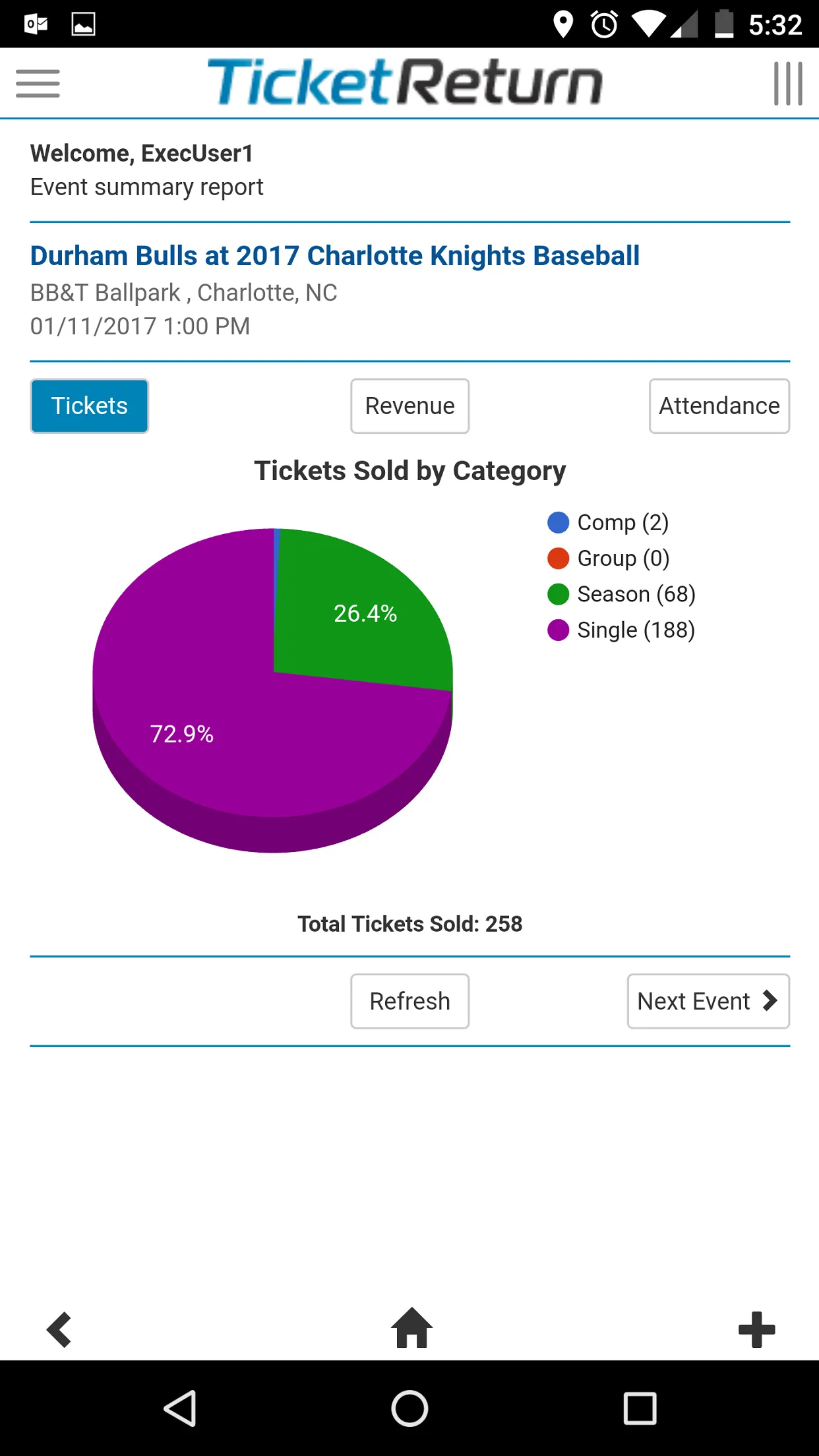Tap the plus icon in bottom bar

coord(757,1329)
